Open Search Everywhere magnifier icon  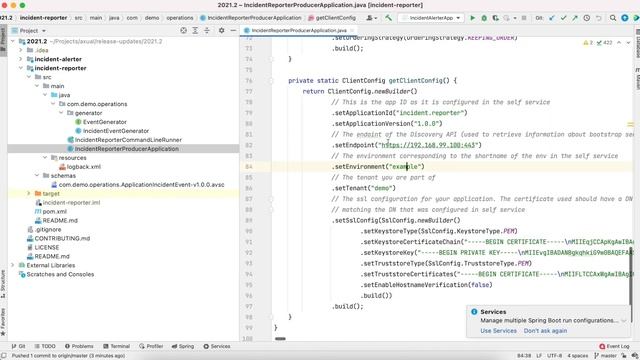(613, 18)
